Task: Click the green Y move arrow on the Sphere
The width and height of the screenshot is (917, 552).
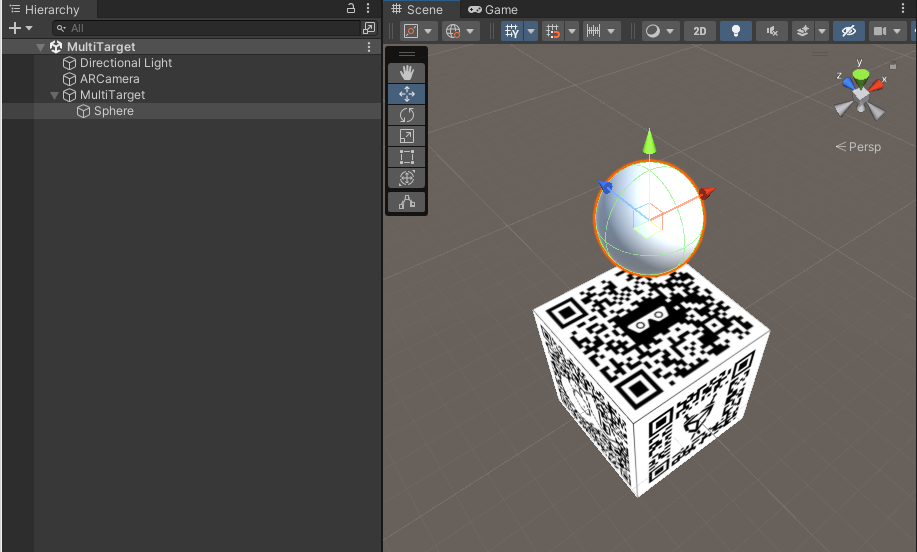Action: click(x=649, y=141)
